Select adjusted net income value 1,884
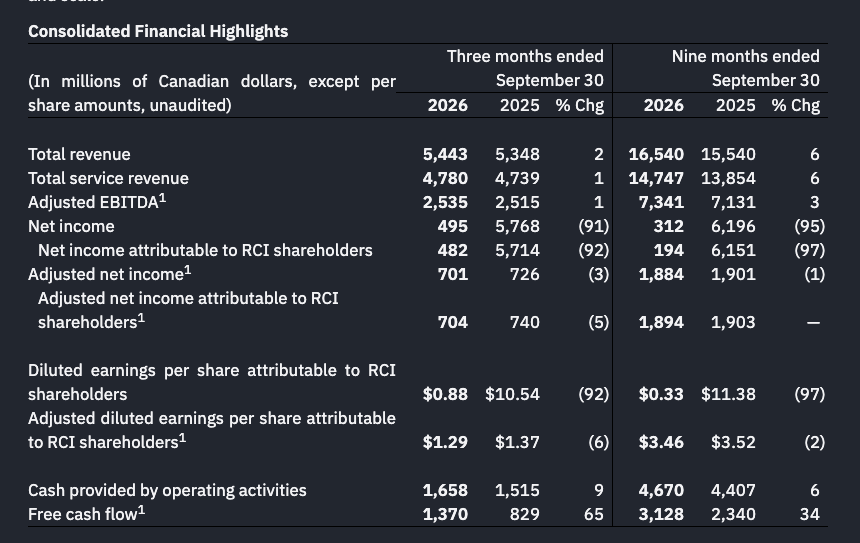860x543 pixels. [x=661, y=274]
